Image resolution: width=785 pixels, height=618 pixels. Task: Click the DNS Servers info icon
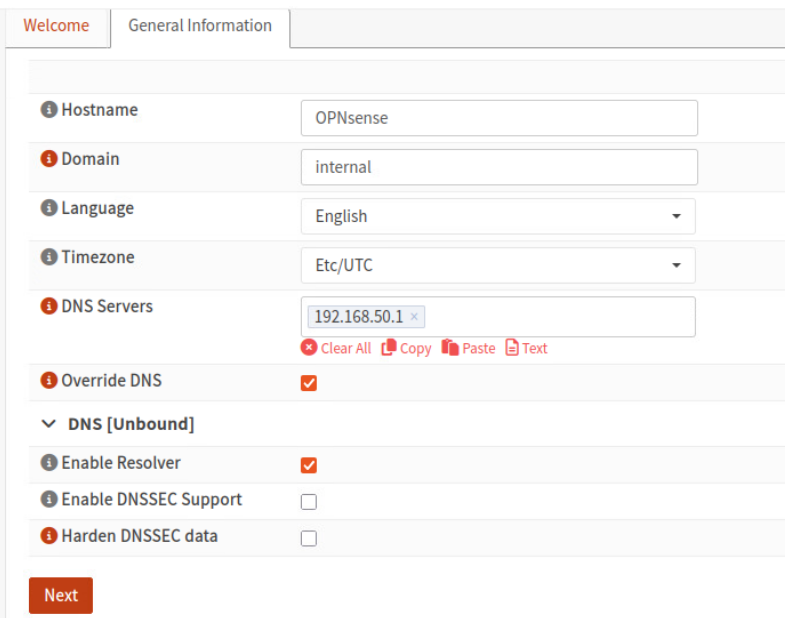click(49, 305)
